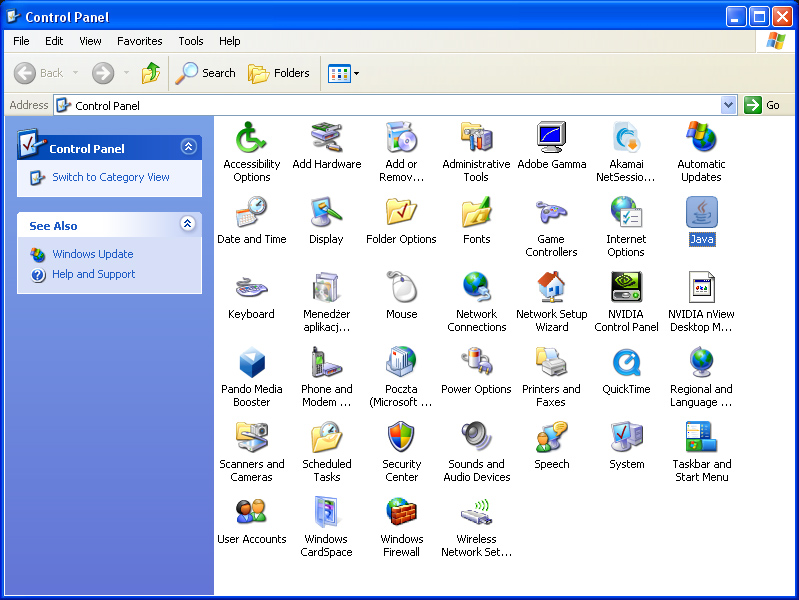The width and height of the screenshot is (799, 600).
Task: Click the Windows Update link
Action: [x=93, y=254]
